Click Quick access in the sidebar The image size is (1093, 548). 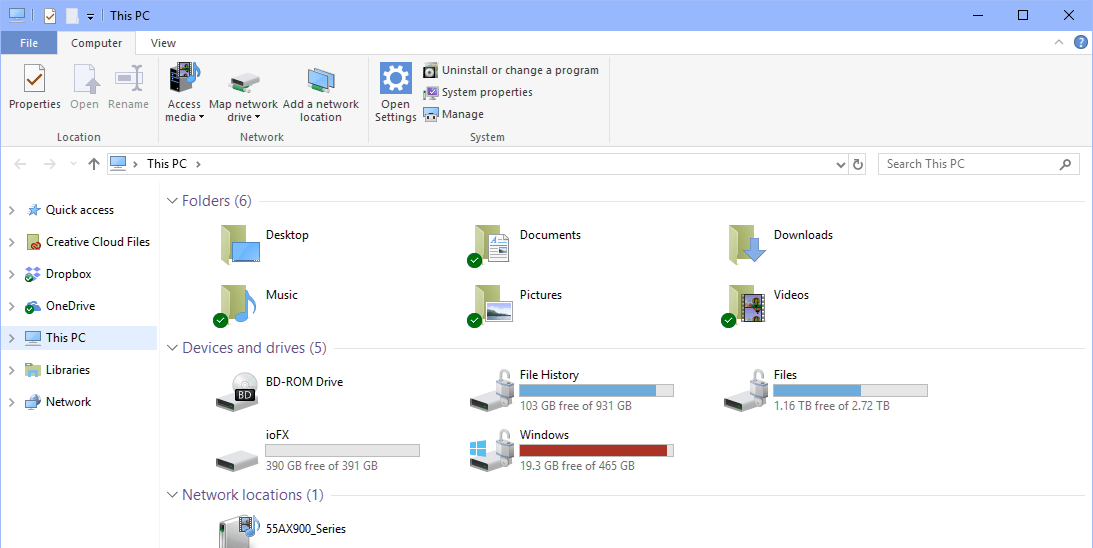79,210
